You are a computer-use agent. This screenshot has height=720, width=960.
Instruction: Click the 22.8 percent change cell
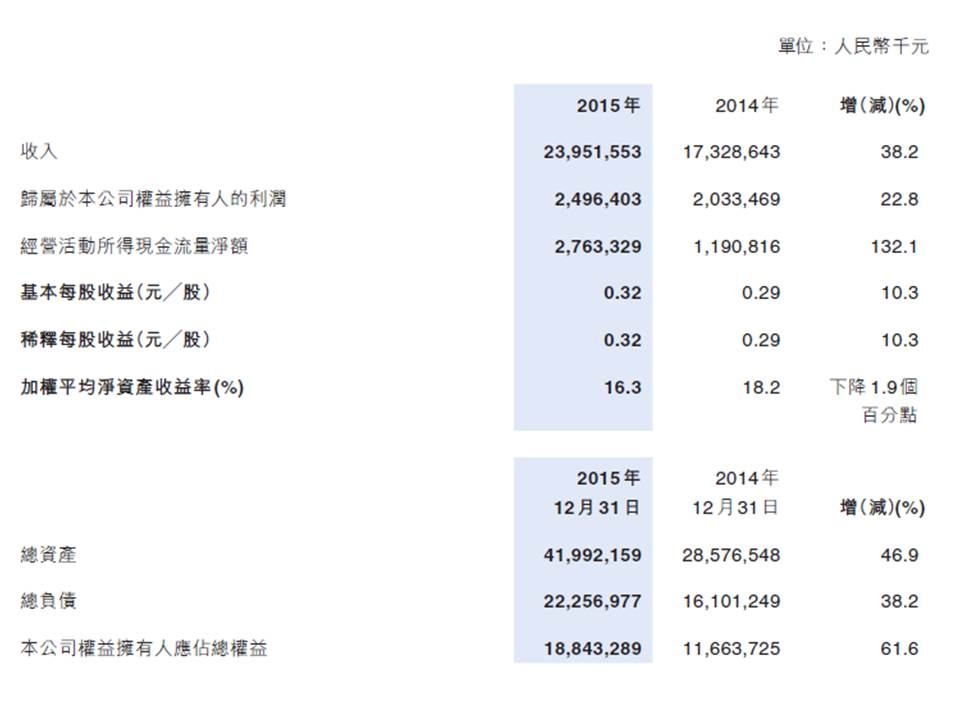coord(899,199)
